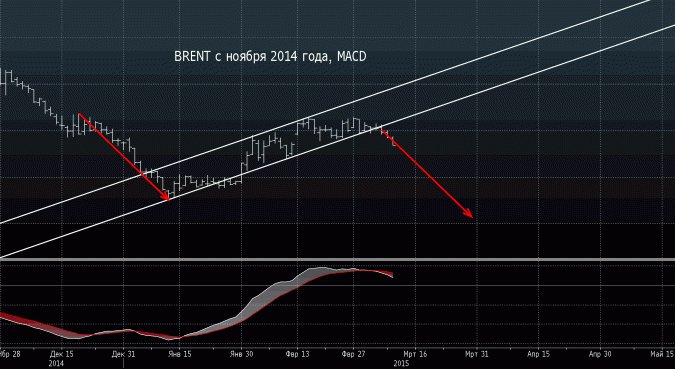Click the chart title 'BRENT с ноября 2014 года, MACD'

270,56
